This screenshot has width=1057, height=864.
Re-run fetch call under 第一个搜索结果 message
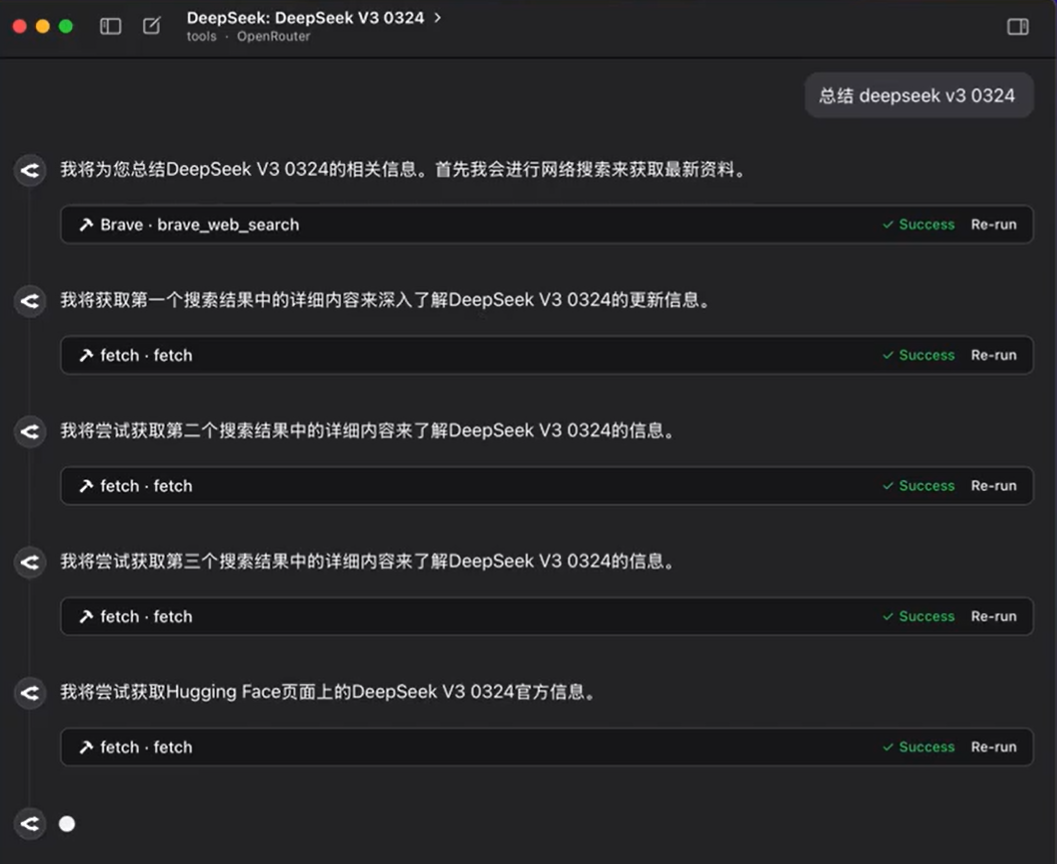(x=993, y=355)
